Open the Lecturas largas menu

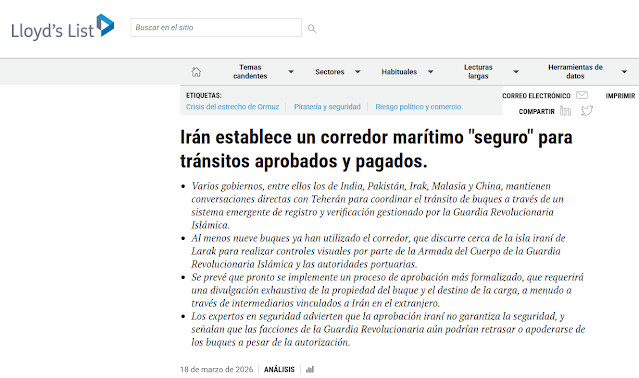pos(478,72)
